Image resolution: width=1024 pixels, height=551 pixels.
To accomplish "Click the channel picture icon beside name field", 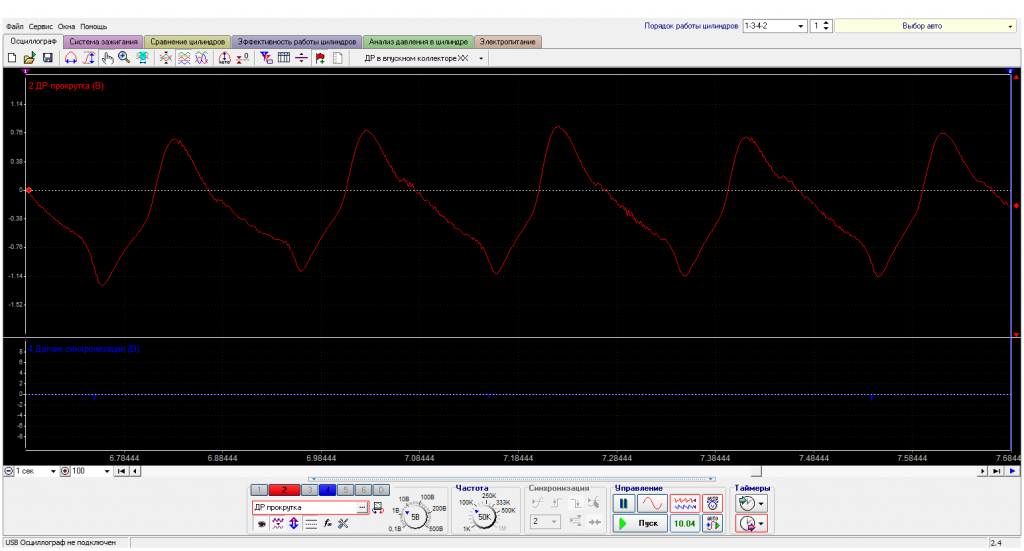I will 377,507.
